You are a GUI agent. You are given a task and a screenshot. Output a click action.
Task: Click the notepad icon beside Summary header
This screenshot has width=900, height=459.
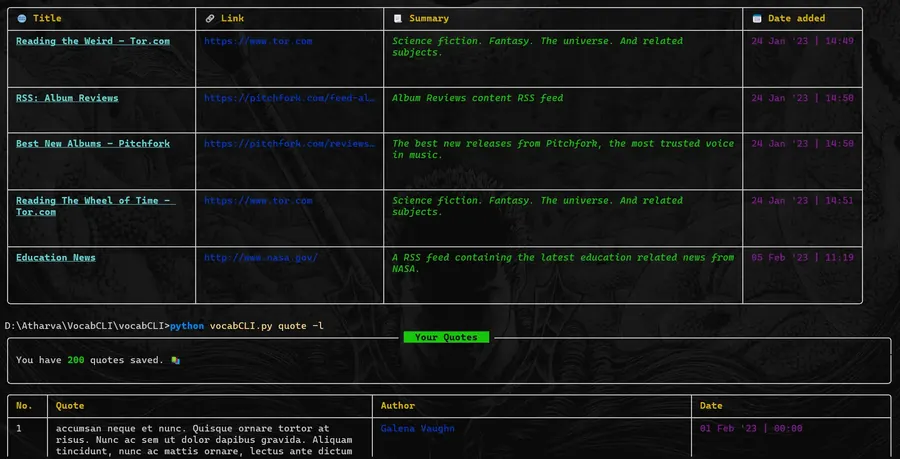click(x=397, y=18)
